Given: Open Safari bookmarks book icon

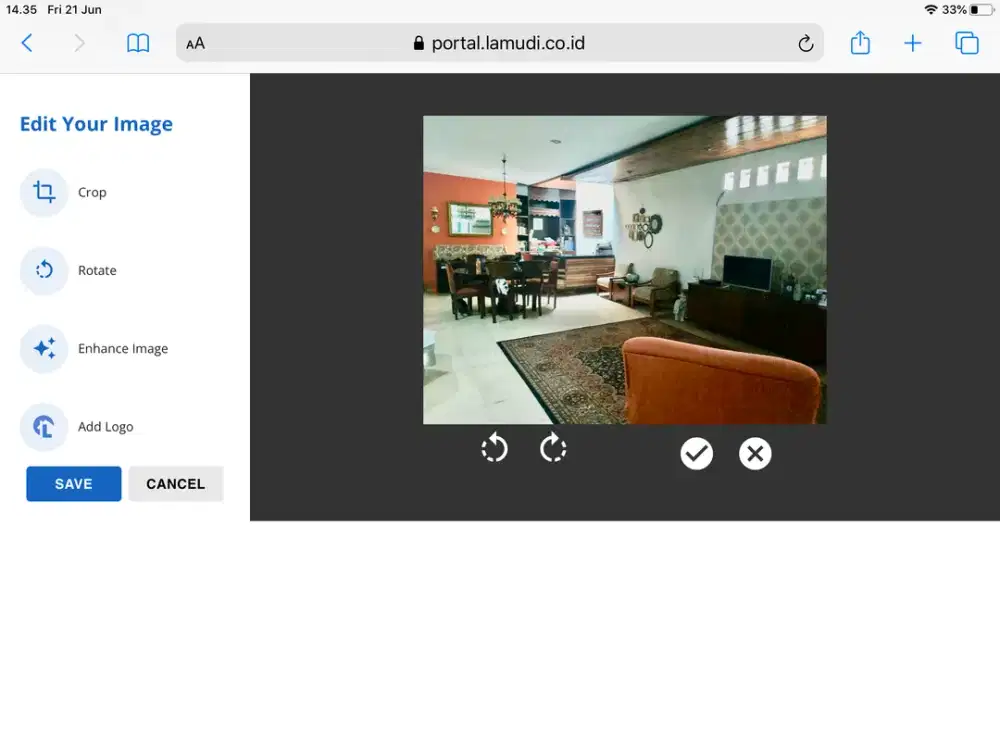Looking at the screenshot, I should click(138, 43).
